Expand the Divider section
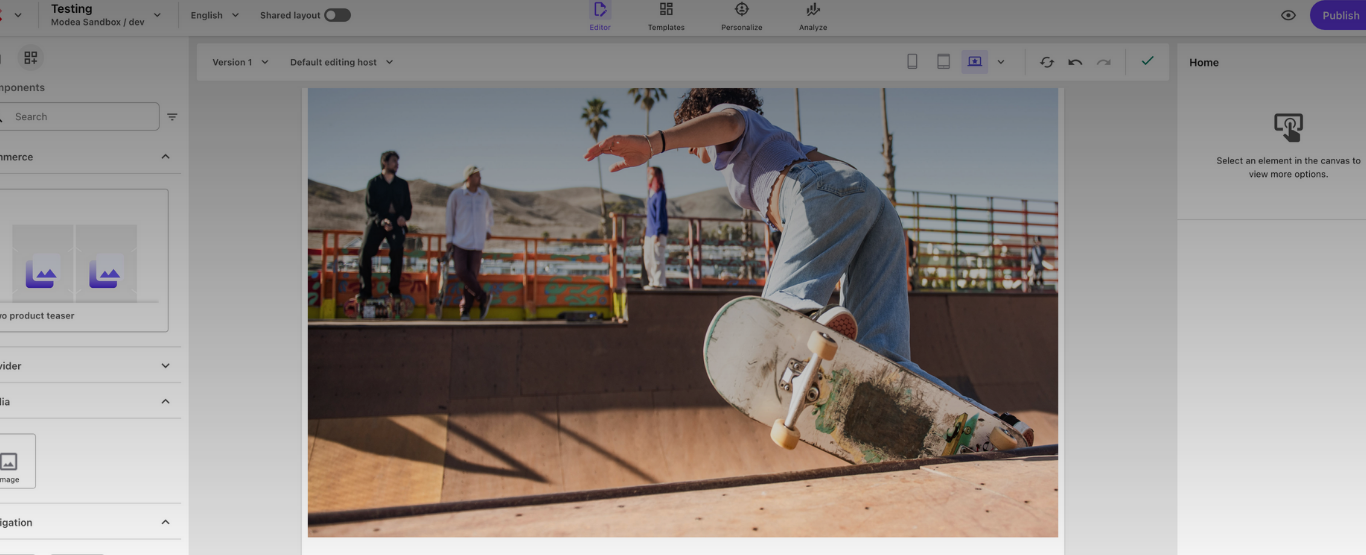The height and width of the screenshot is (555, 1366). 166,366
